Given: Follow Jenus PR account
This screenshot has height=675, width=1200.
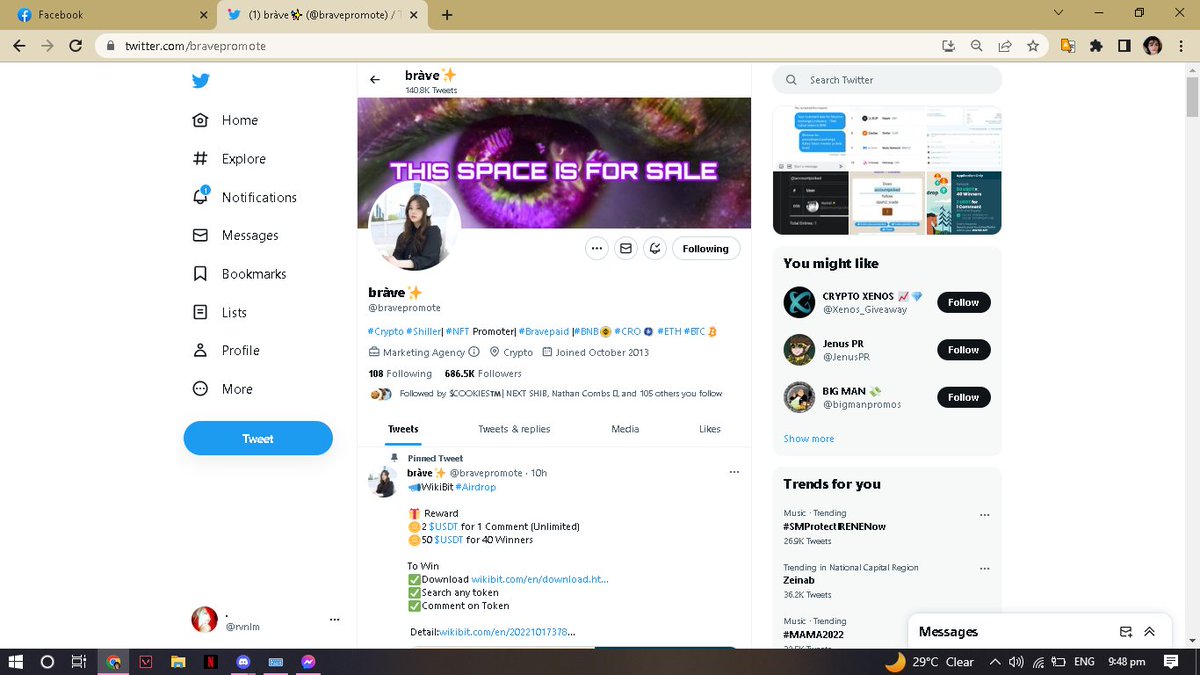Looking at the screenshot, I should point(964,350).
